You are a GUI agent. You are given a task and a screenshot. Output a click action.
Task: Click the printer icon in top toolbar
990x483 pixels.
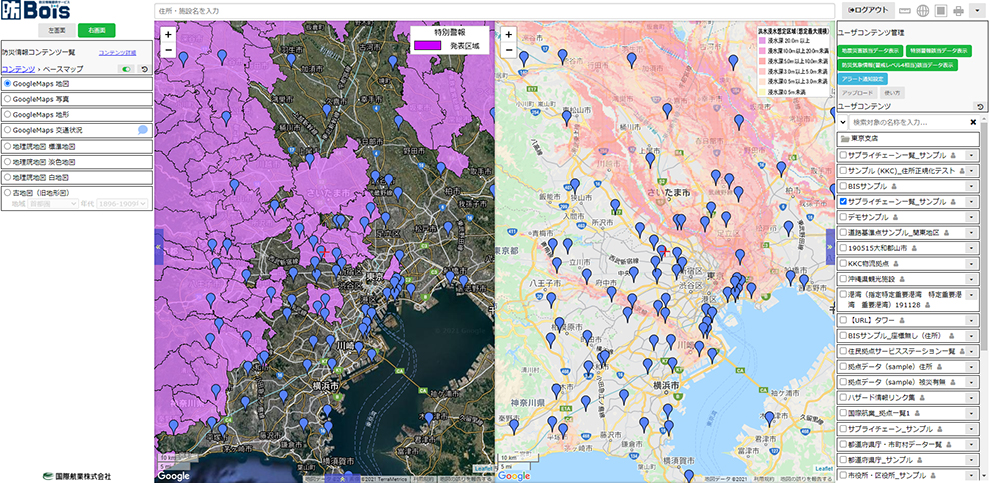pyautogui.click(x=958, y=11)
